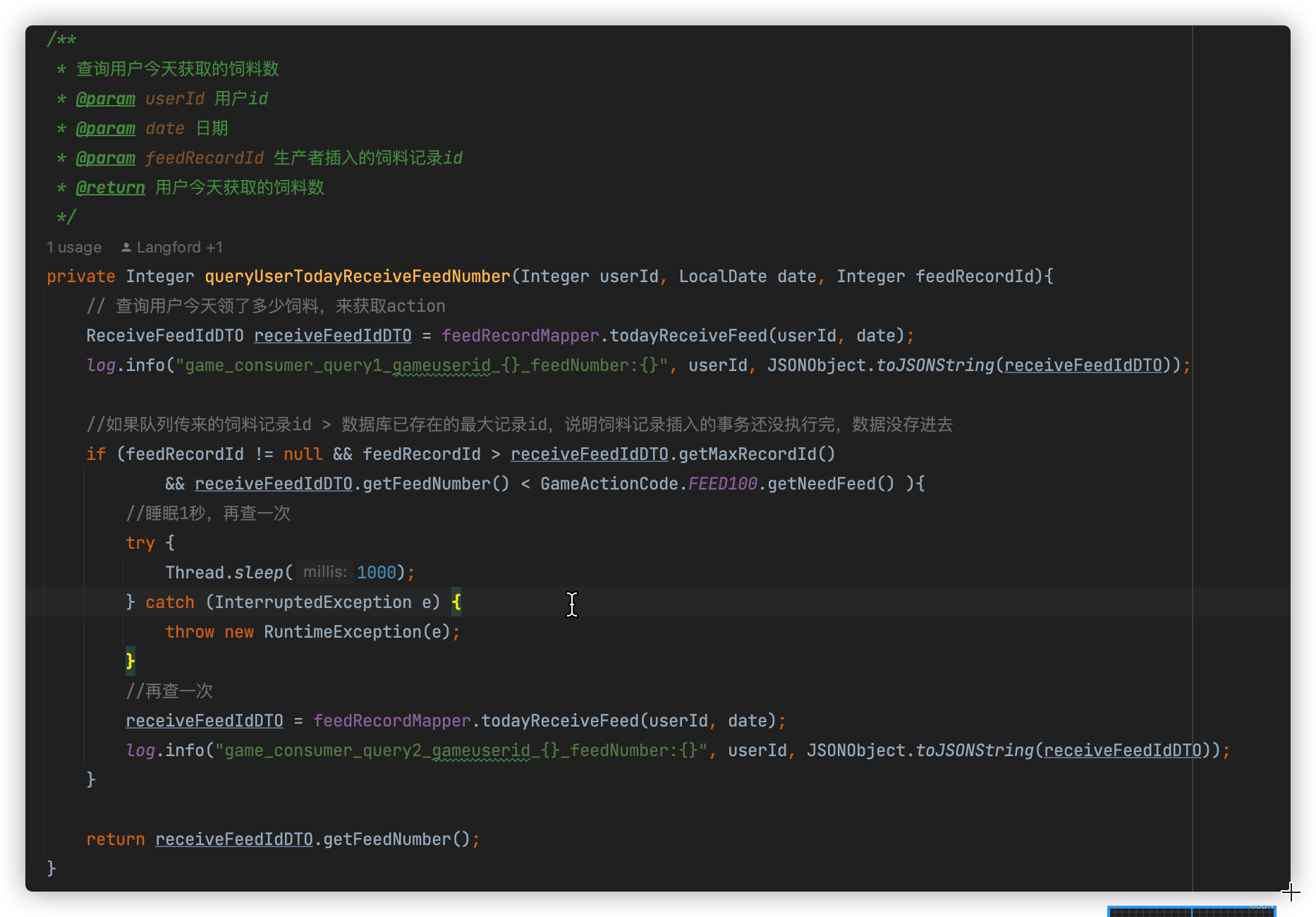Click the comment '// 查询用户今天领了多少饲料'
The image size is (1316, 917).
(x=266, y=306)
